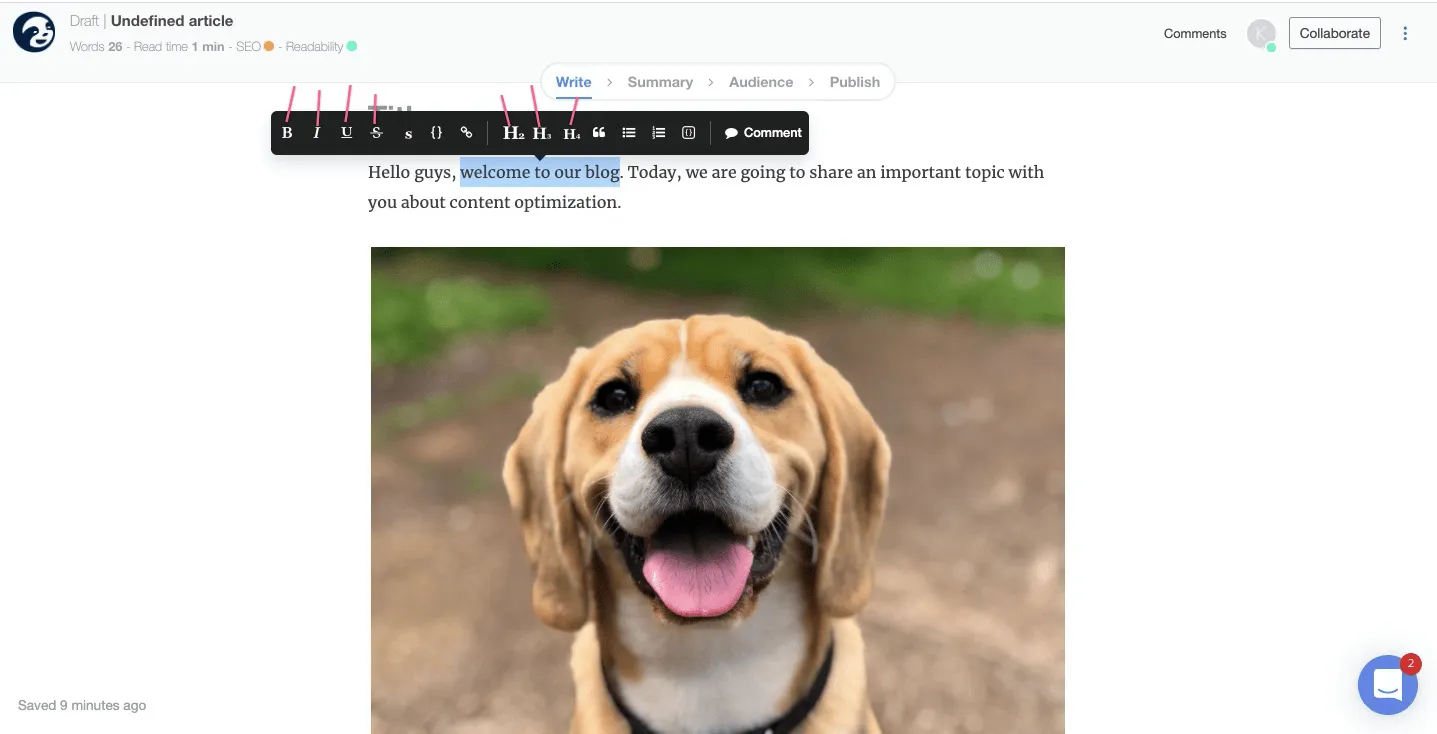The image size is (1437, 734).
Task: Open the chat support widget
Action: pos(1387,685)
